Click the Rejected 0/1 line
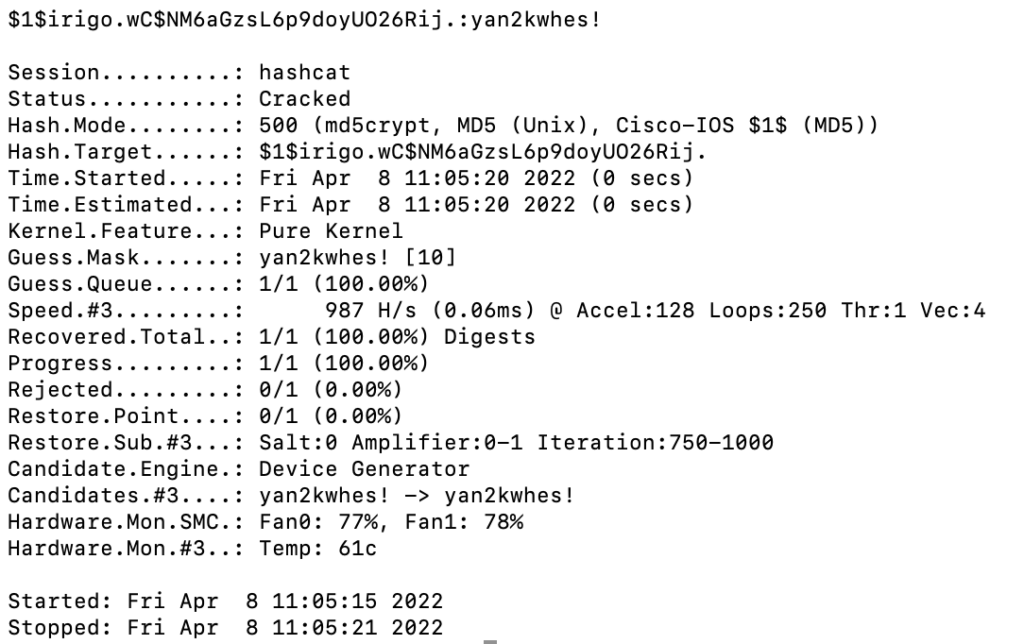1024x644 pixels. click(204, 388)
